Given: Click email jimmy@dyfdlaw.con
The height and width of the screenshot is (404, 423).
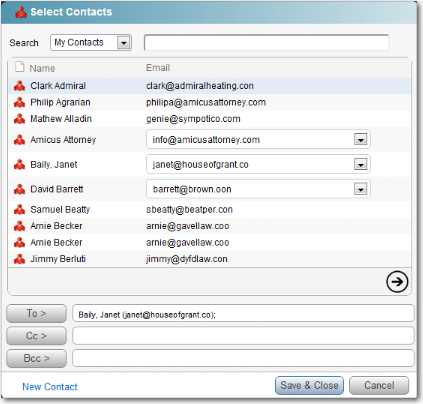Looking at the screenshot, I should (187, 259).
